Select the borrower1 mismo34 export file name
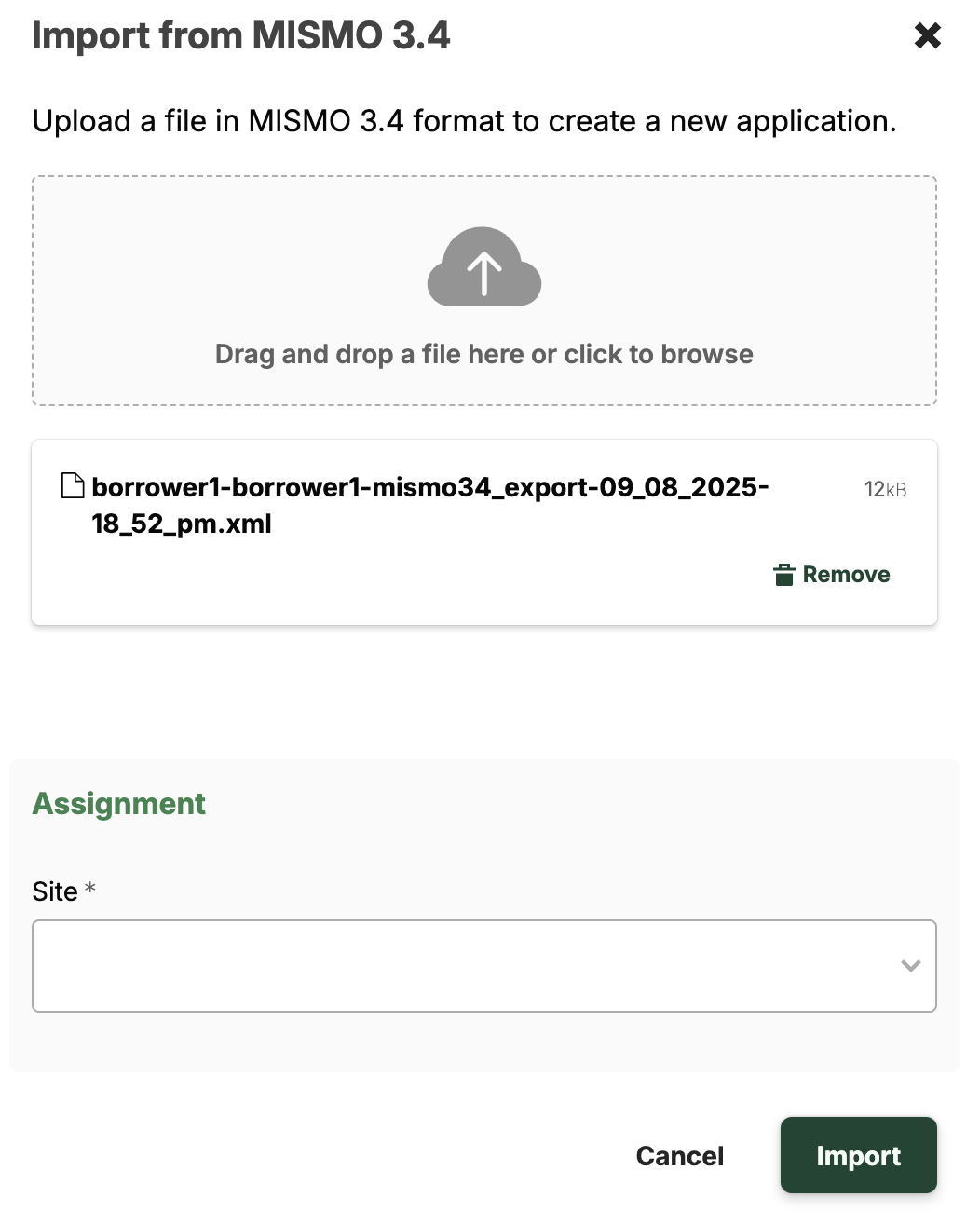980x1224 pixels. tap(429, 505)
